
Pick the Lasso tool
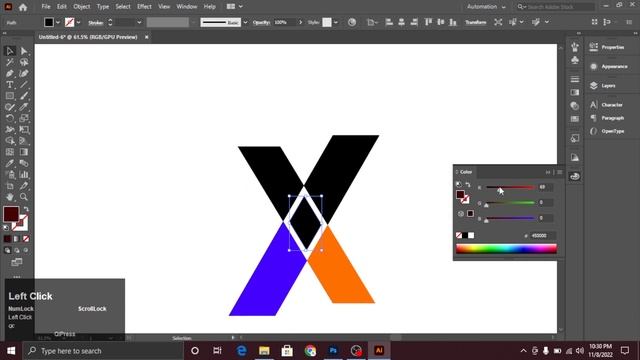point(24,62)
